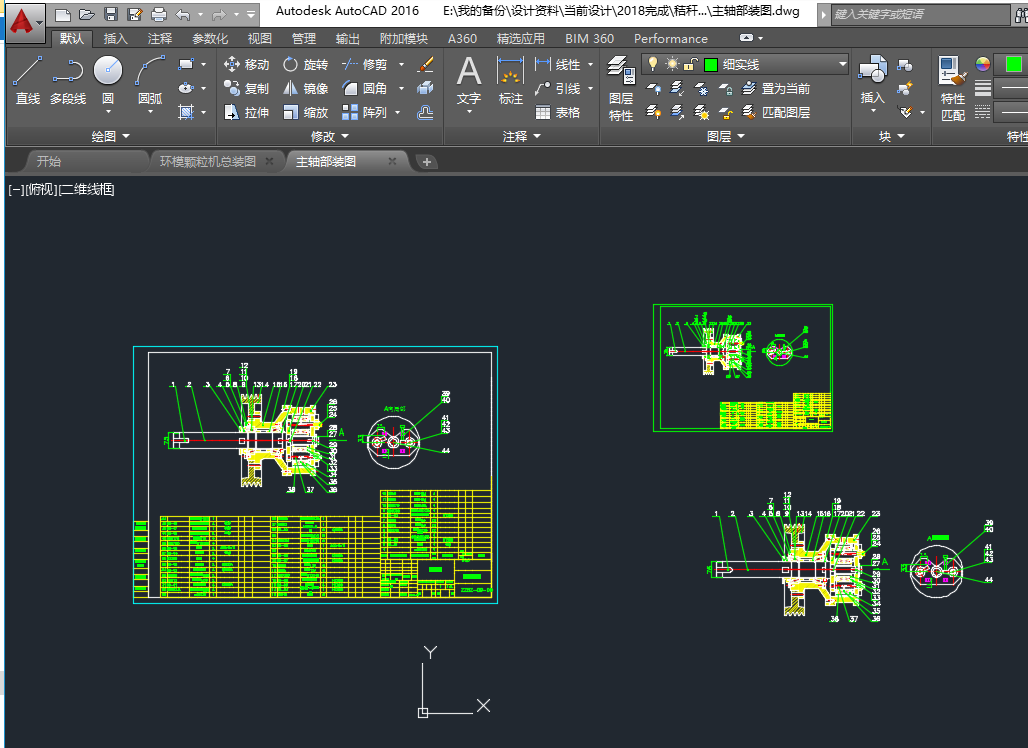This screenshot has height=748, width=1028.
Task: Switch to the 视图 ribbon tab
Action: pyautogui.click(x=260, y=39)
